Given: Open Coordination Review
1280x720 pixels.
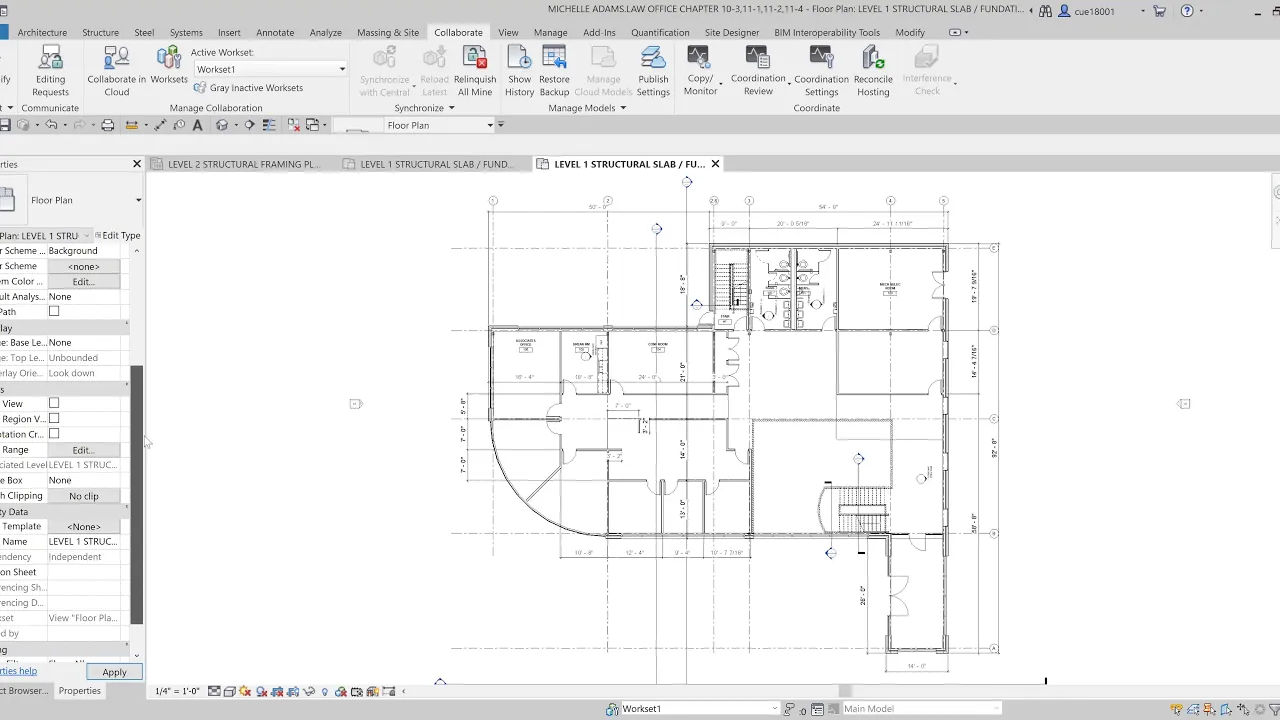Looking at the screenshot, I should 758,71.
